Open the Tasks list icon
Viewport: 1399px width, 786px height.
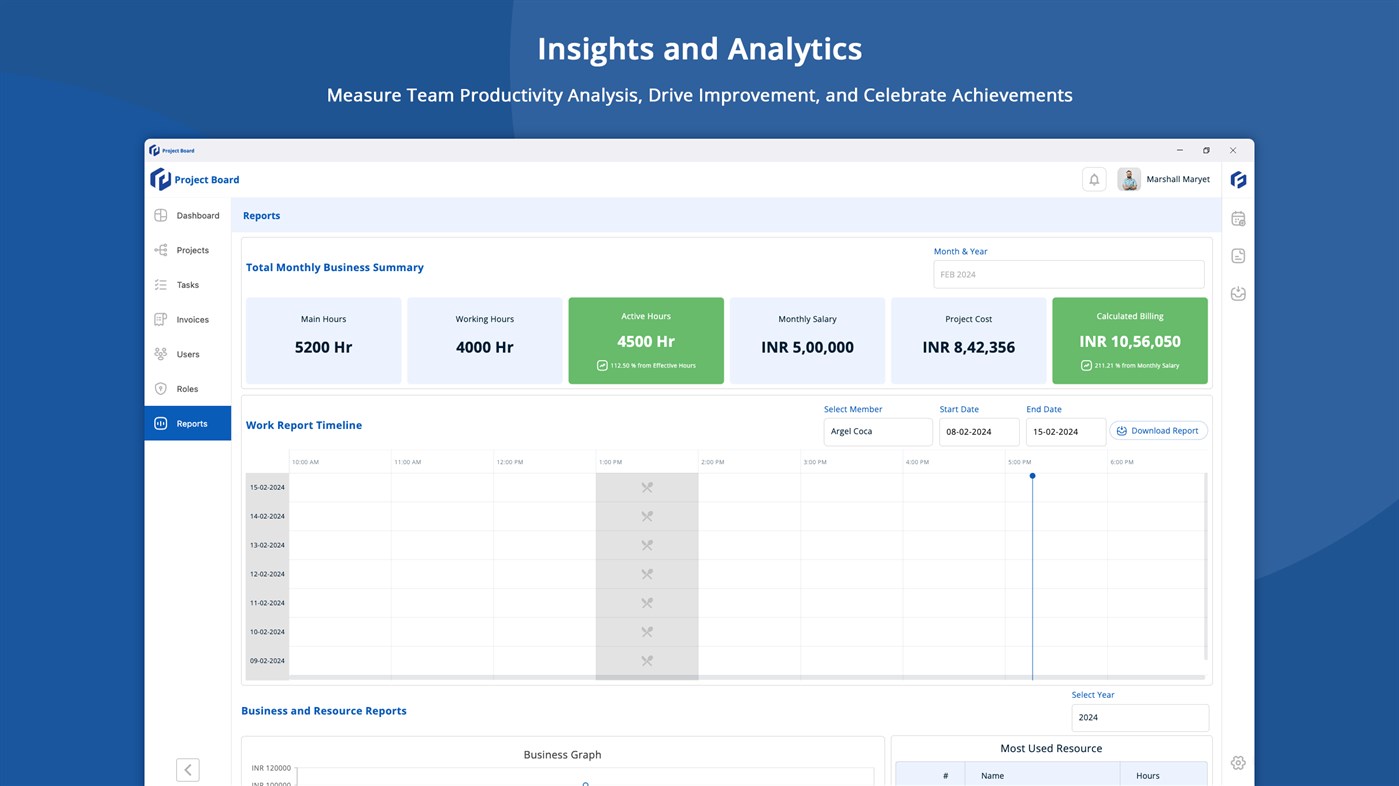160,284
